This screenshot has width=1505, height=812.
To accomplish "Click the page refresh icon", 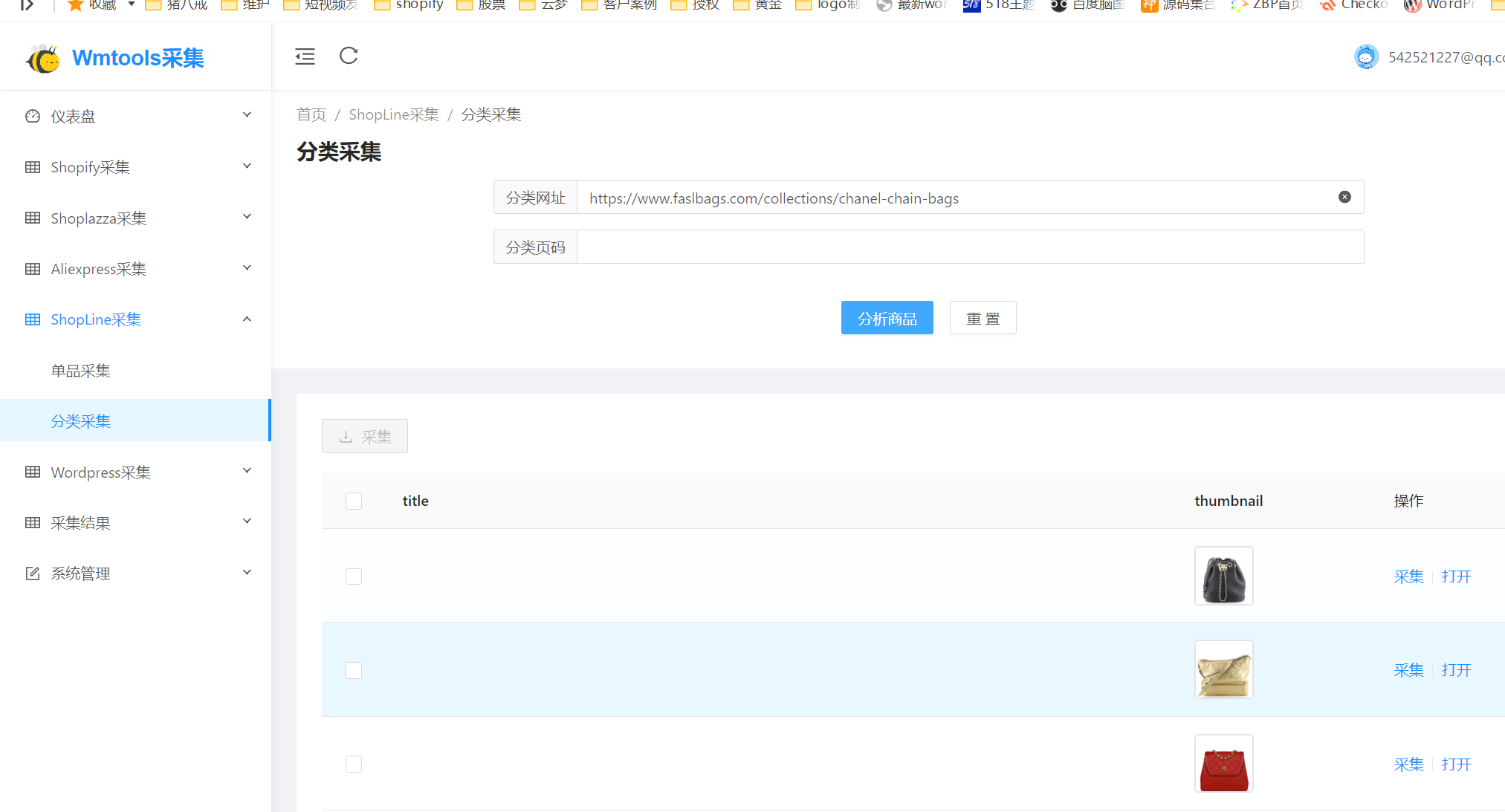I will (348, 56).
